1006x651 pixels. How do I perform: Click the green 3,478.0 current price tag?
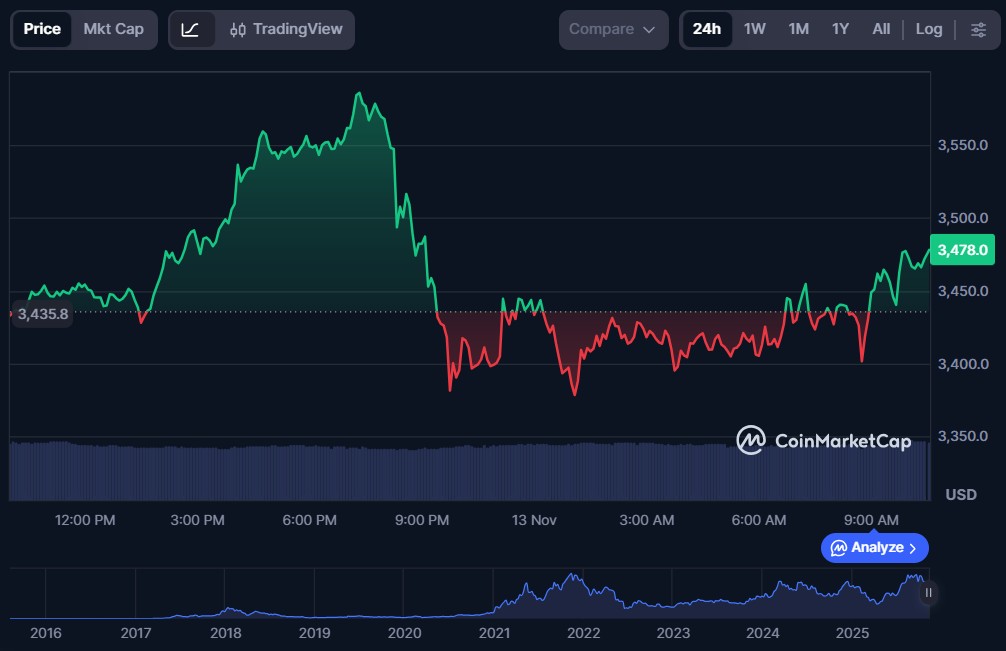961,250
